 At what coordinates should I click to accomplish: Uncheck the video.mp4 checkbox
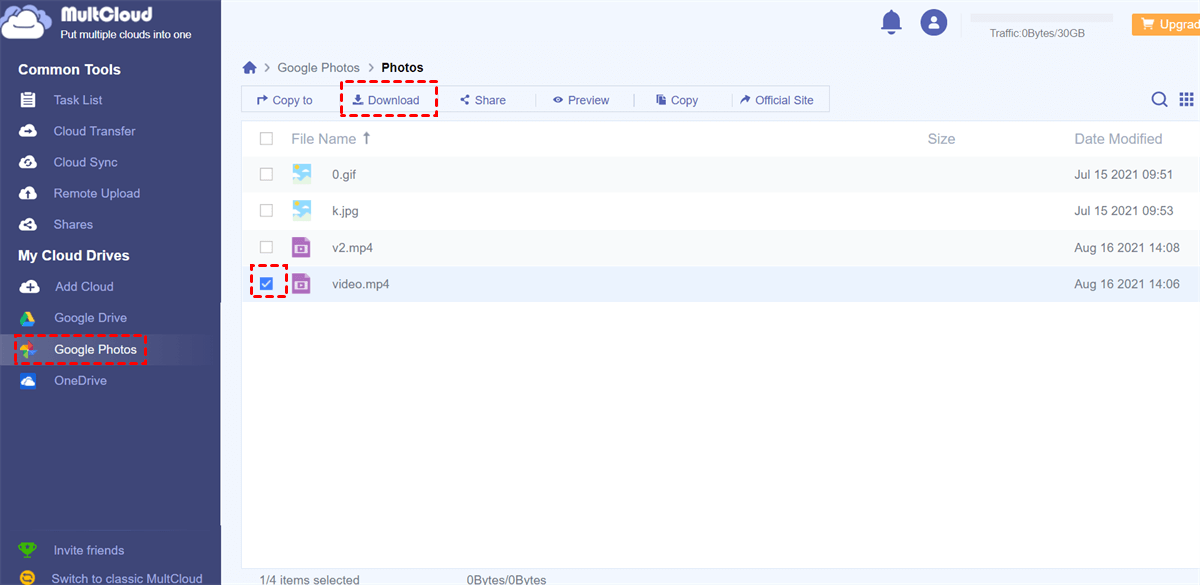point(266,284)
